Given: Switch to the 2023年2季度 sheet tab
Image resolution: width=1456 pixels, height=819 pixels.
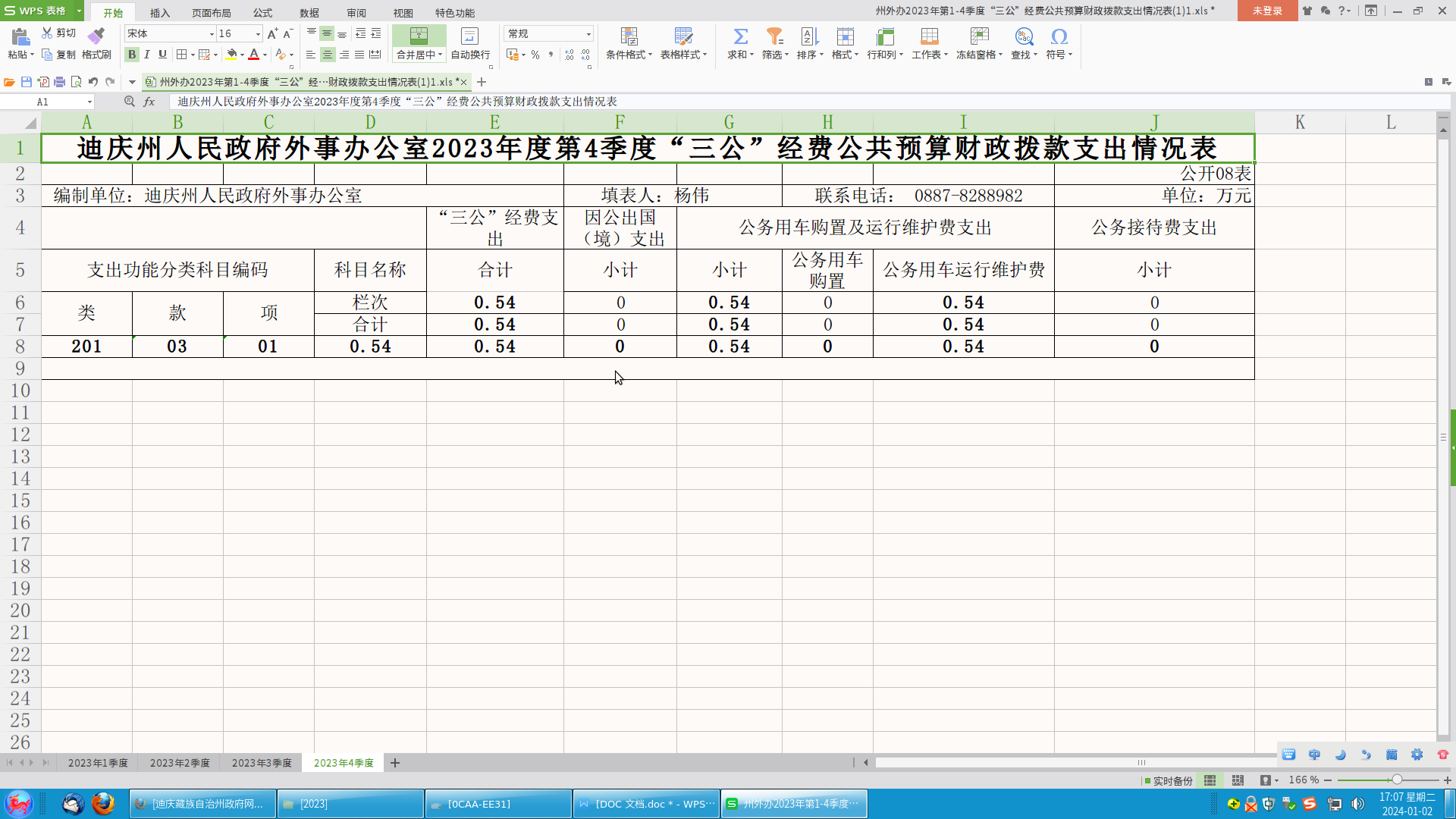Looking at the screenshot, I should (x=180, y=763).
